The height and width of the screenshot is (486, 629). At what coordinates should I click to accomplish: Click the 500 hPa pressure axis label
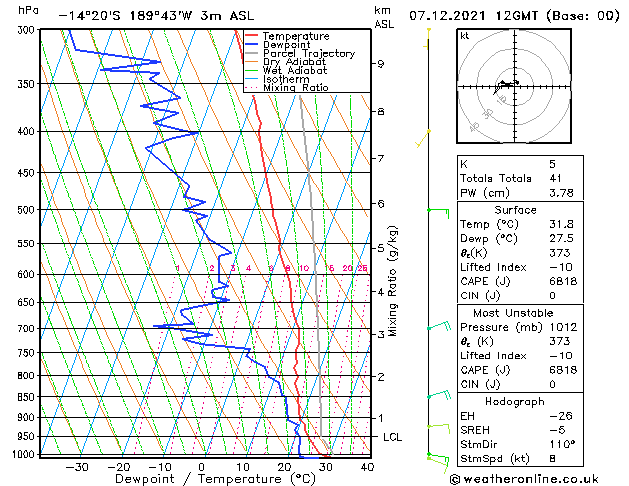26,210
